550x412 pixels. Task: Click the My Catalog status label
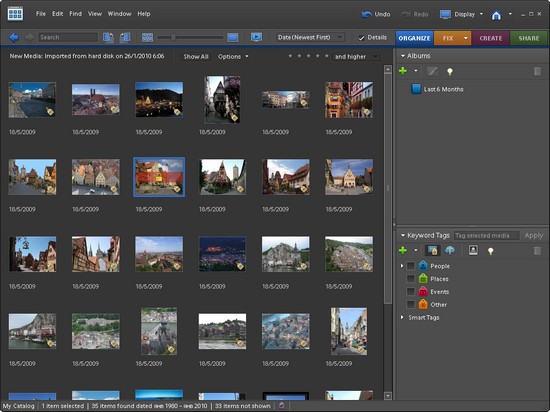19,406
